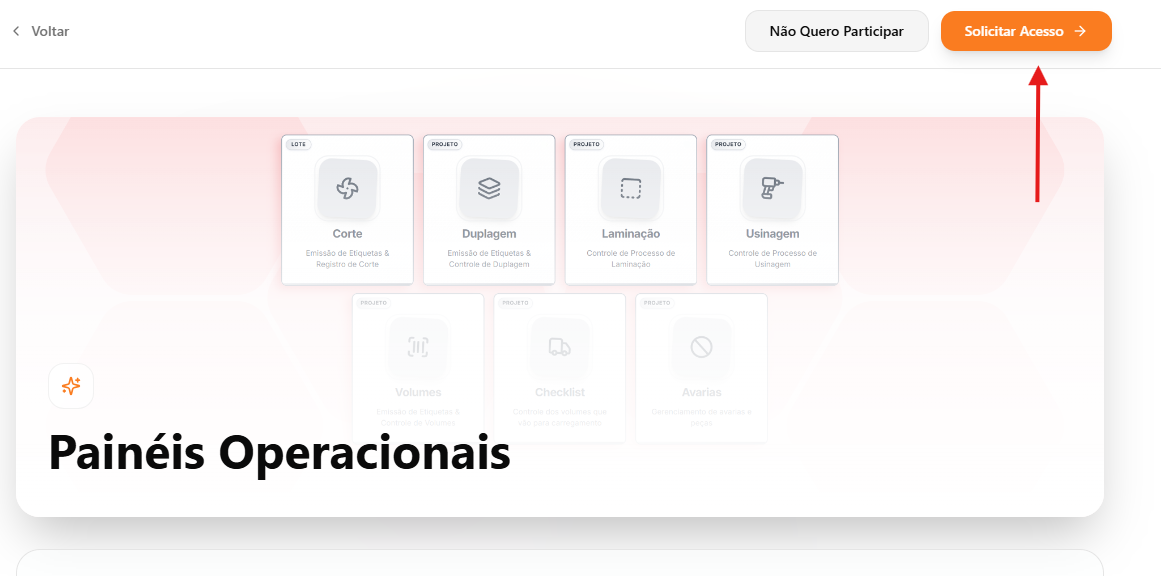Go back using the Voltar link
The width and height of the screenshot is (1161, 576).
pos(50,31)
